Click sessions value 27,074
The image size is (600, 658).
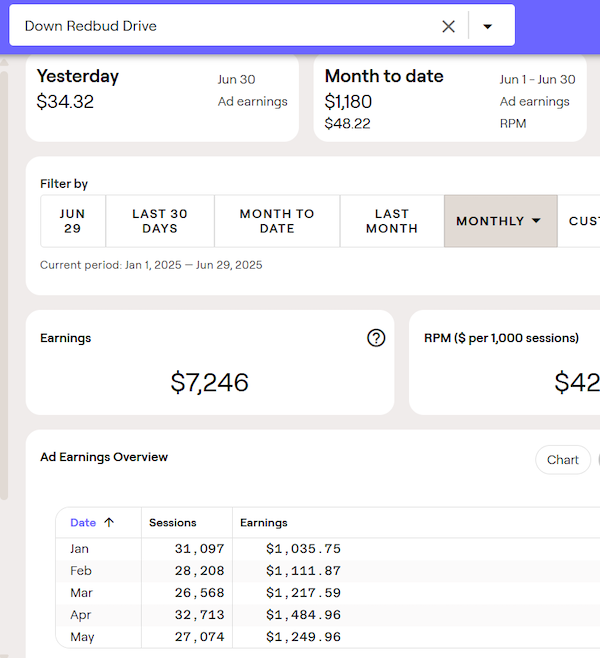(199, 637)
